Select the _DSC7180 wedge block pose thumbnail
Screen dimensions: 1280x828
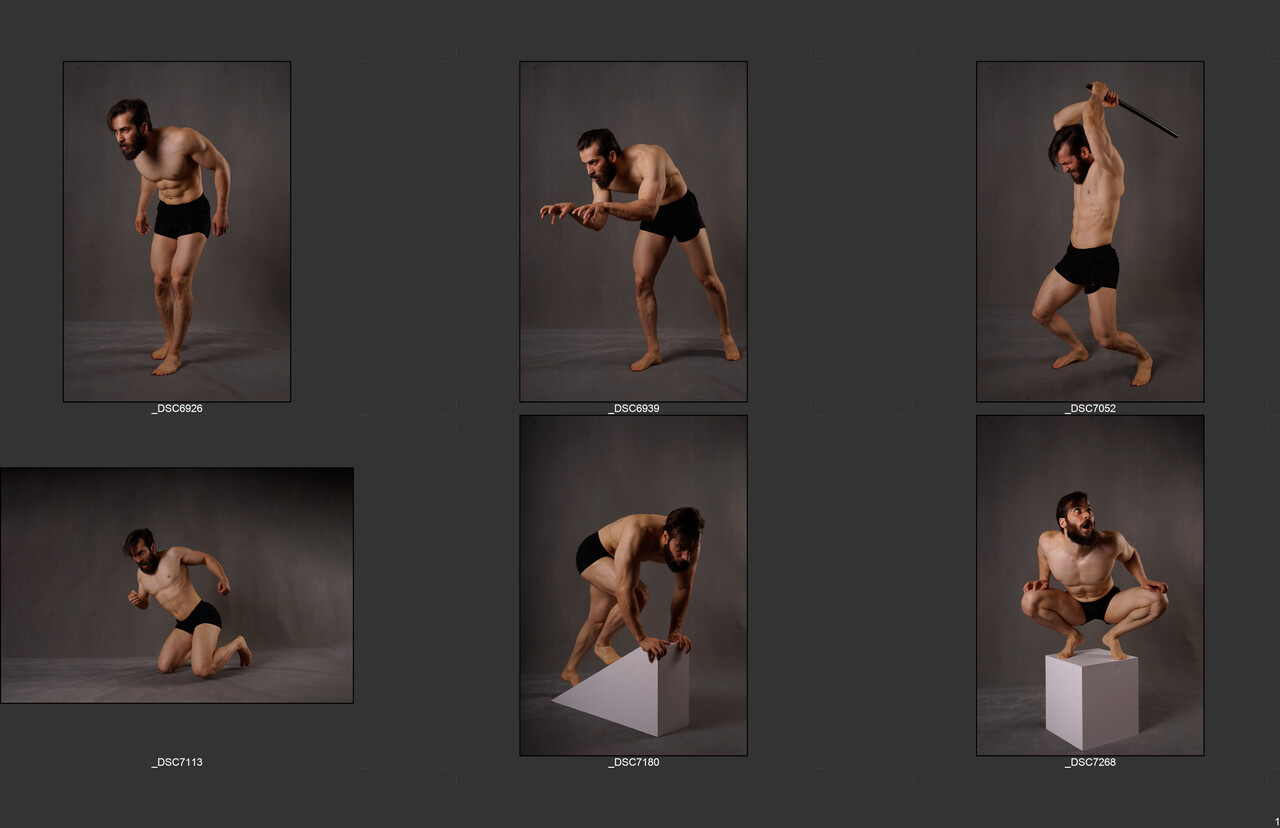(x=633, y=585)
